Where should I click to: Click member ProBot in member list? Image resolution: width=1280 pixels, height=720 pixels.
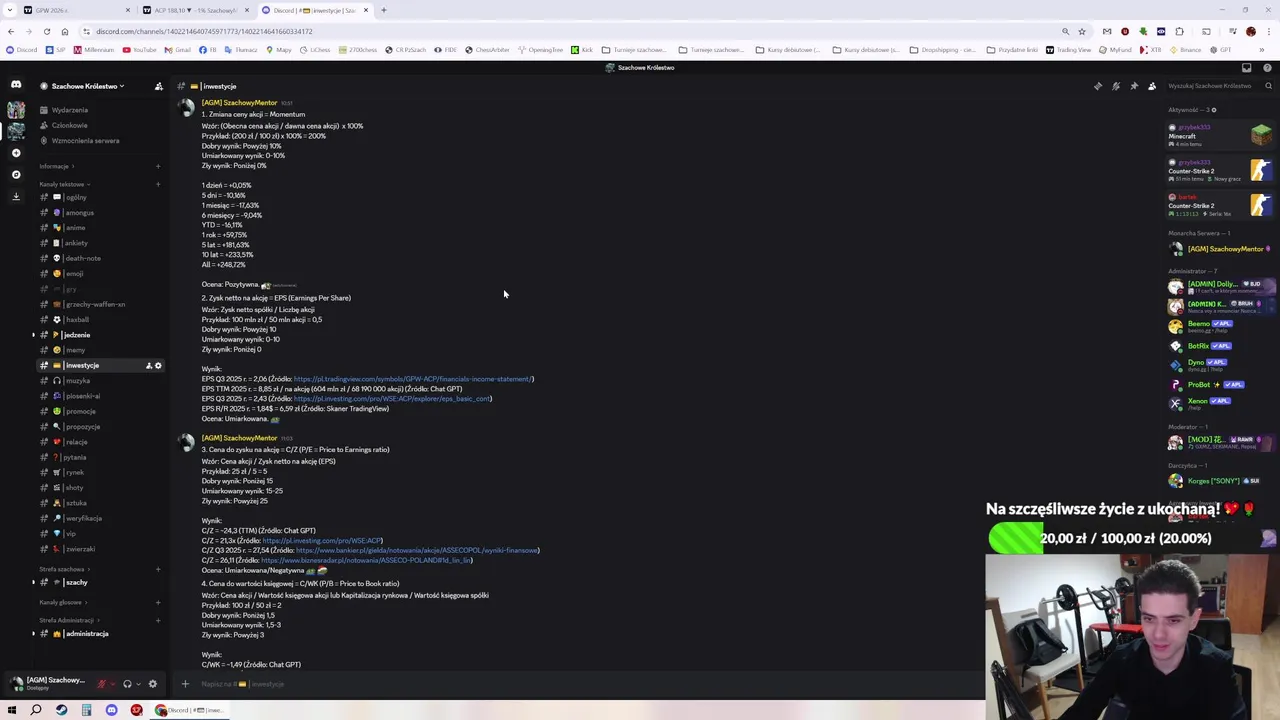[1218, 384]
